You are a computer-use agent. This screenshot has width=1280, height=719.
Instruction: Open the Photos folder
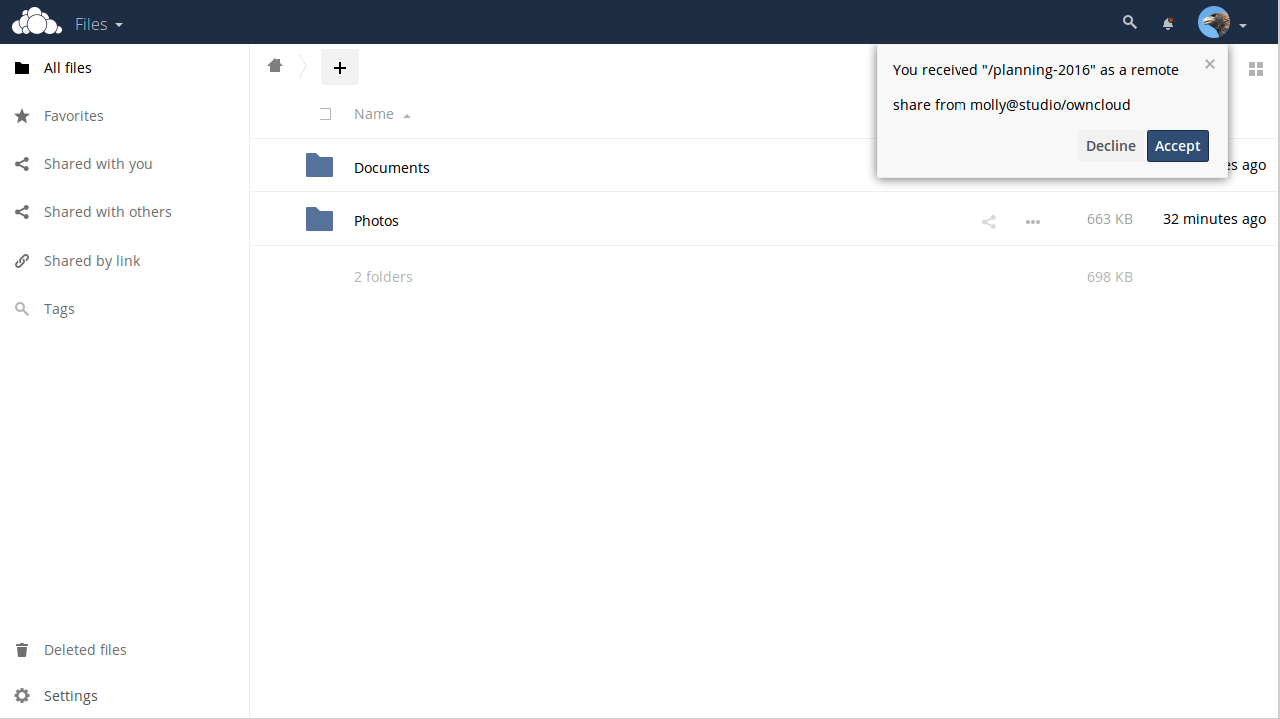(376, 221)
